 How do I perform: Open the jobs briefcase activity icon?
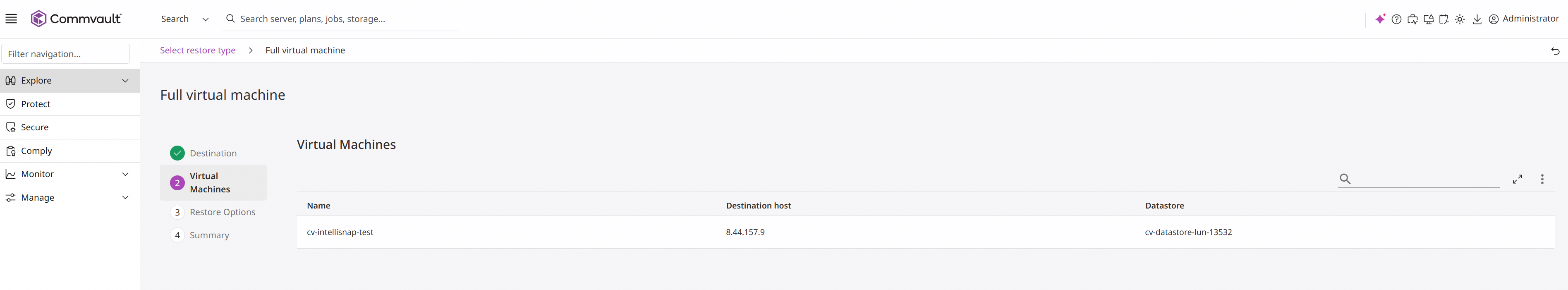click(x=1412, y=19)
